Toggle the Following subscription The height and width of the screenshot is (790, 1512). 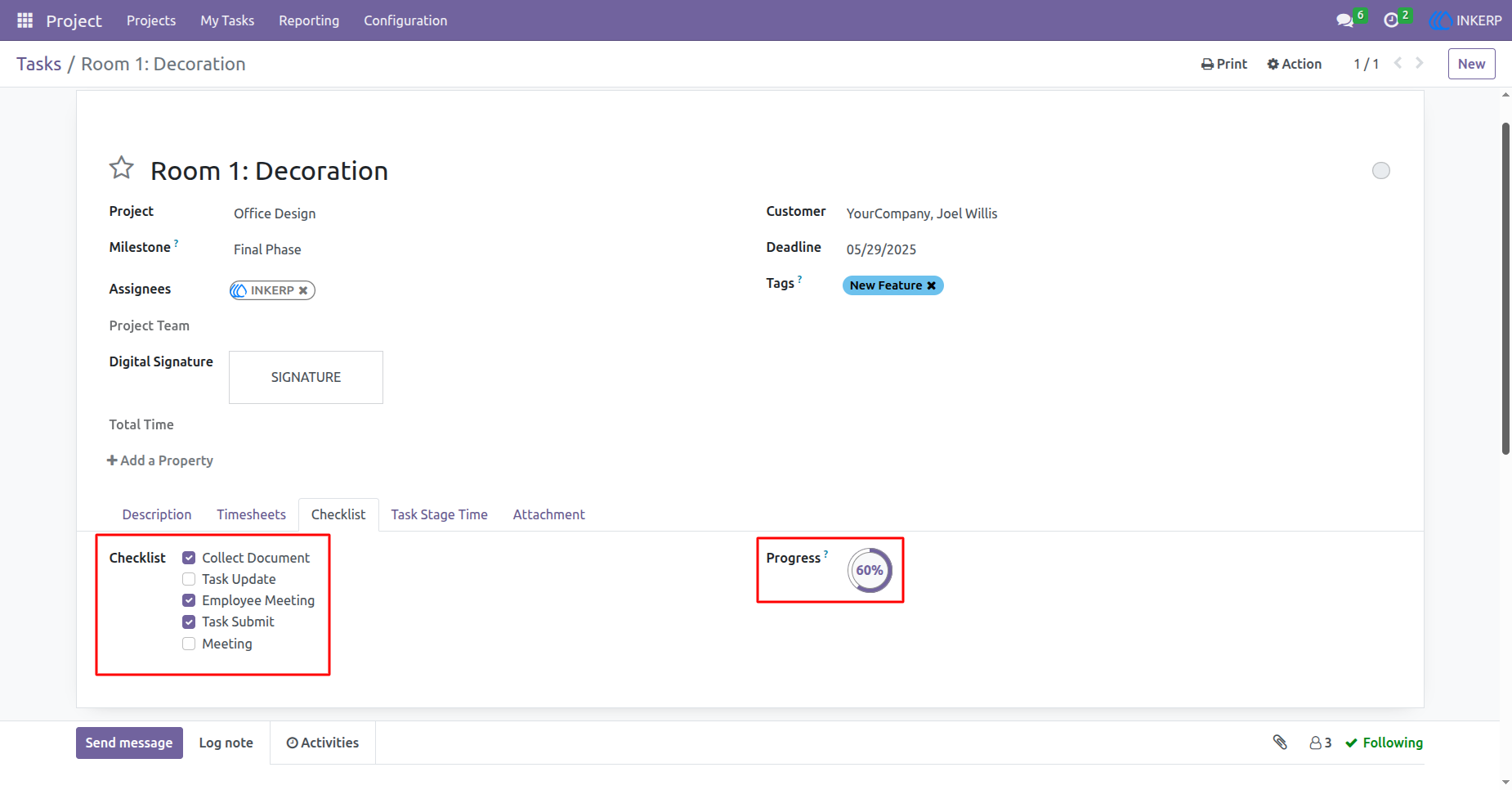[1384, 743]
